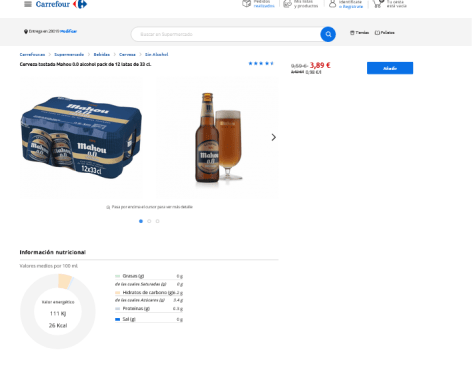Click the Modificar delivery link

(x=69, y=31)
